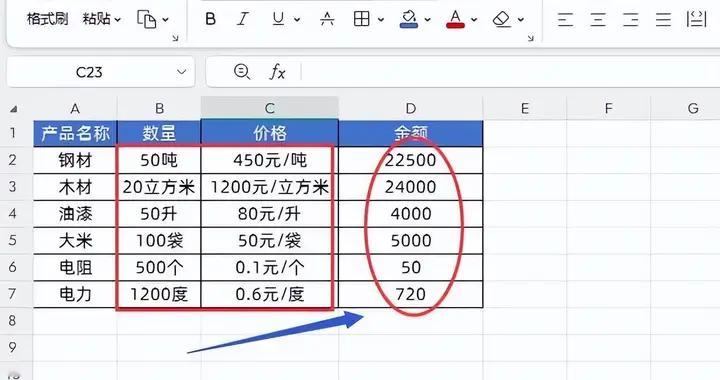Click the 24000 amount cell
This screenshot has height=380, width=720.
(411, 187)
